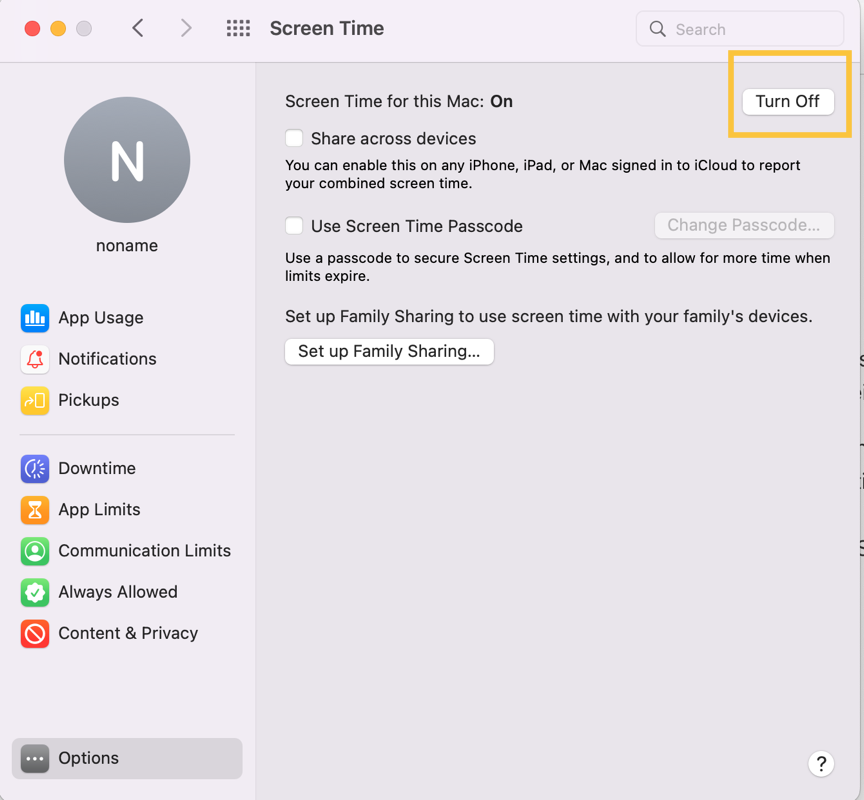Select Options in the sidebar
Image resolution: width=864 pixels, height=800 pixels.
(127, 758)
